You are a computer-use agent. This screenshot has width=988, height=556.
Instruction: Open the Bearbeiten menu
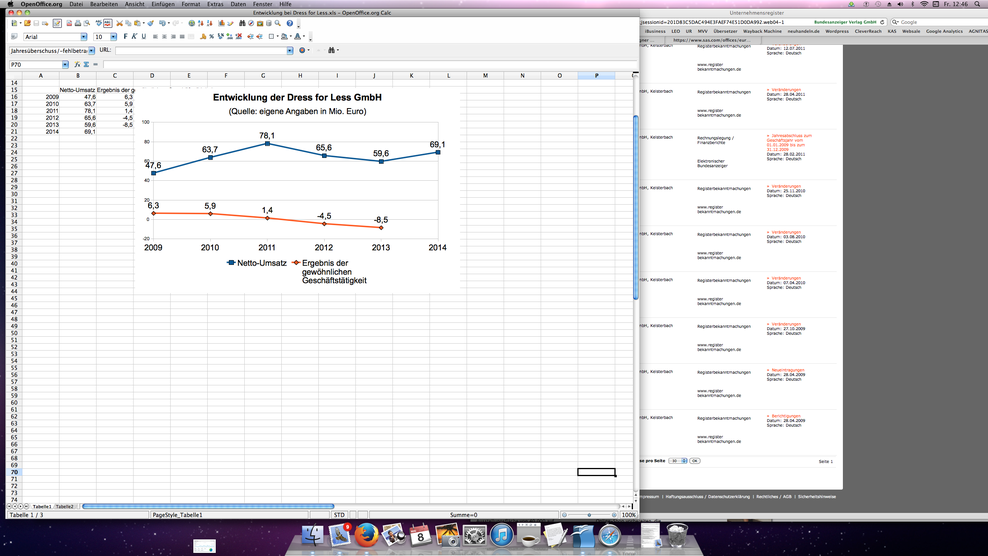[104, 4]
